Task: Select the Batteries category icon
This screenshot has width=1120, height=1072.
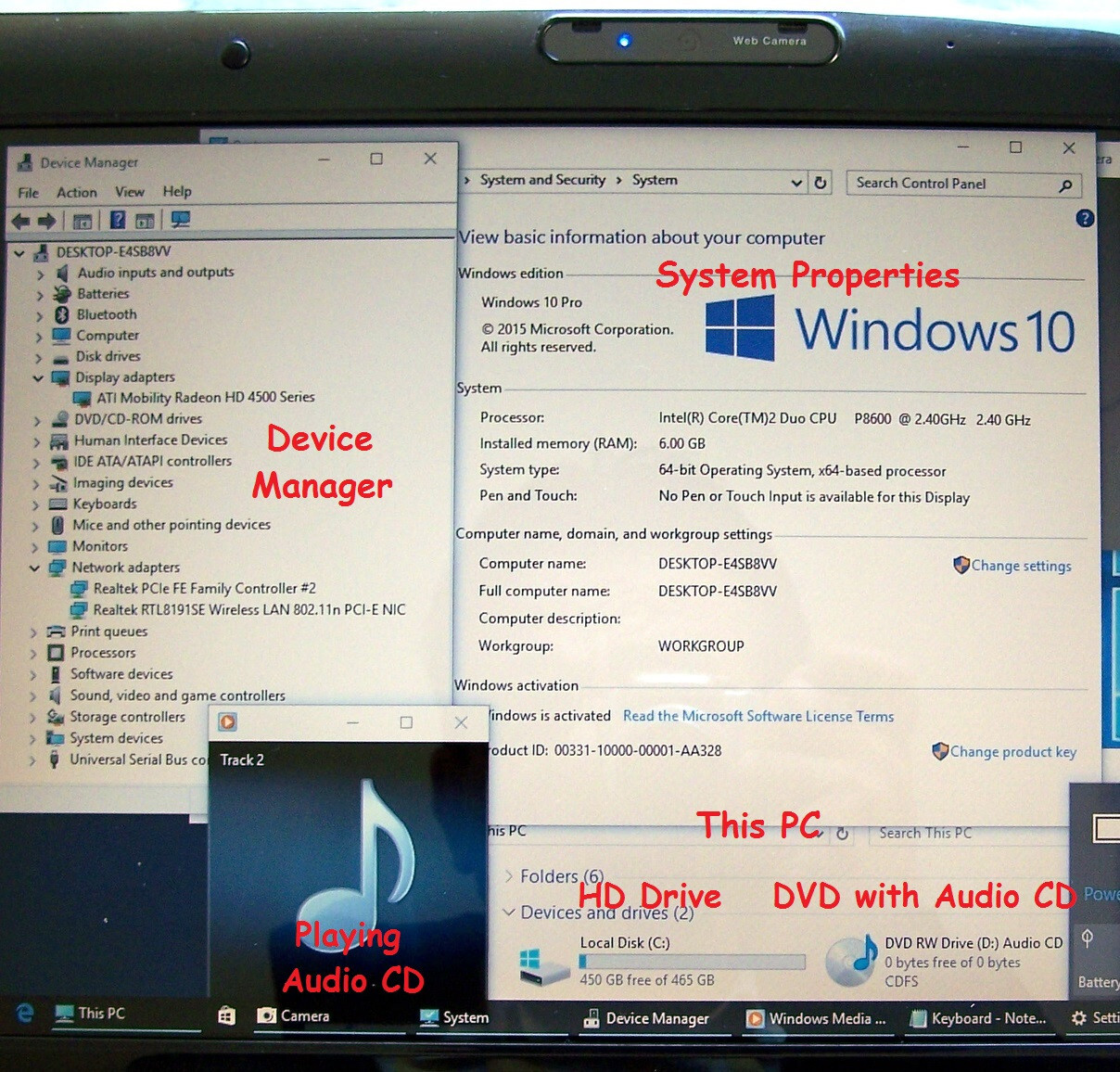Action: pyautogui.click(x=61, y=294)
